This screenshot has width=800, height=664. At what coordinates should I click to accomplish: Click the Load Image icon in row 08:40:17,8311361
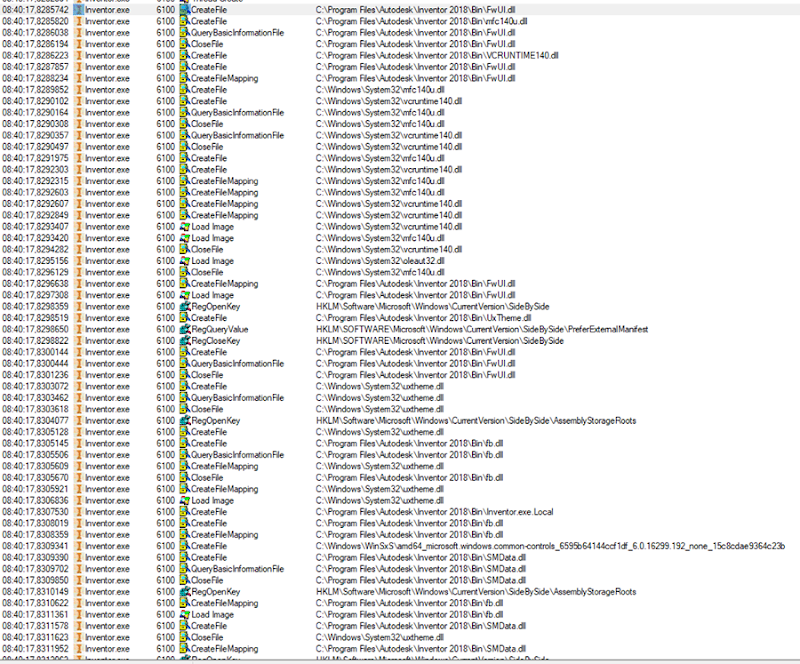185,614
